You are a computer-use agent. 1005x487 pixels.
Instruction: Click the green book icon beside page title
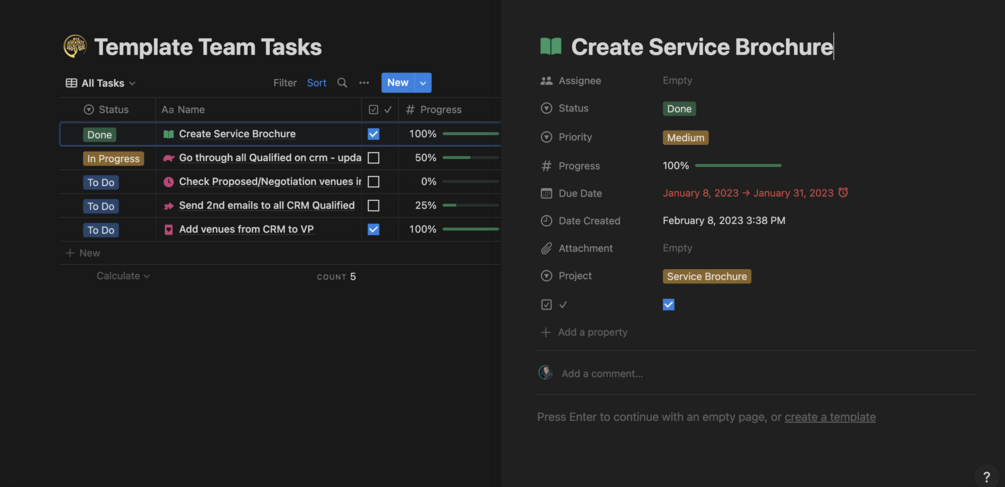550,46
